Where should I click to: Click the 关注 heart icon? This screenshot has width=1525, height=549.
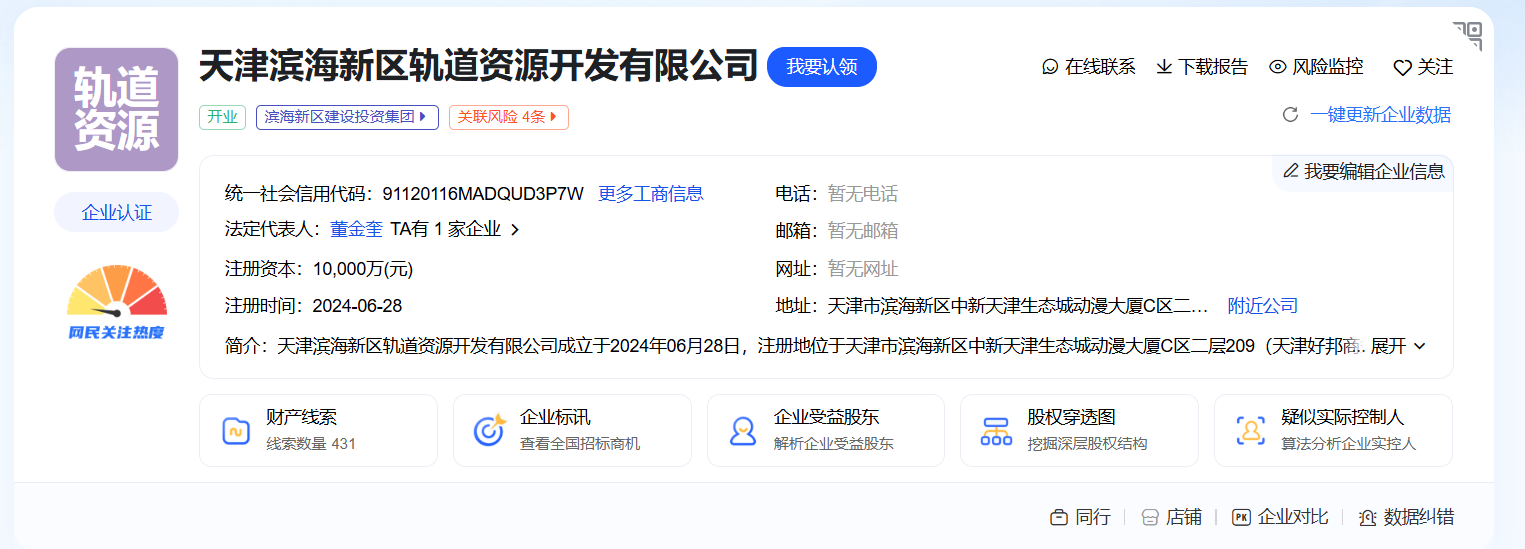click(1402, 68)
